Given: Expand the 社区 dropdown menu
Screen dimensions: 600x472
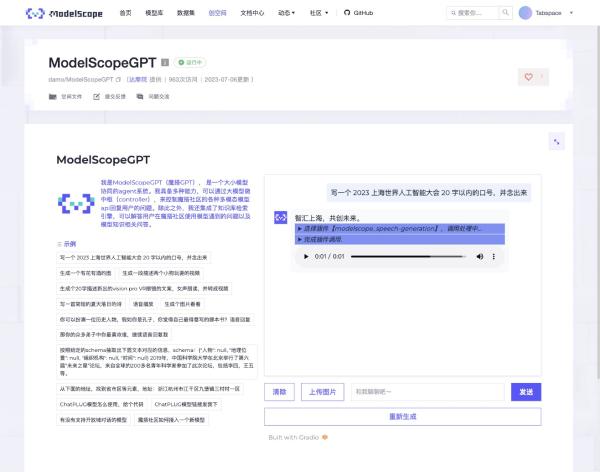Looking at the screenshot, I should (x=319, y=13).
